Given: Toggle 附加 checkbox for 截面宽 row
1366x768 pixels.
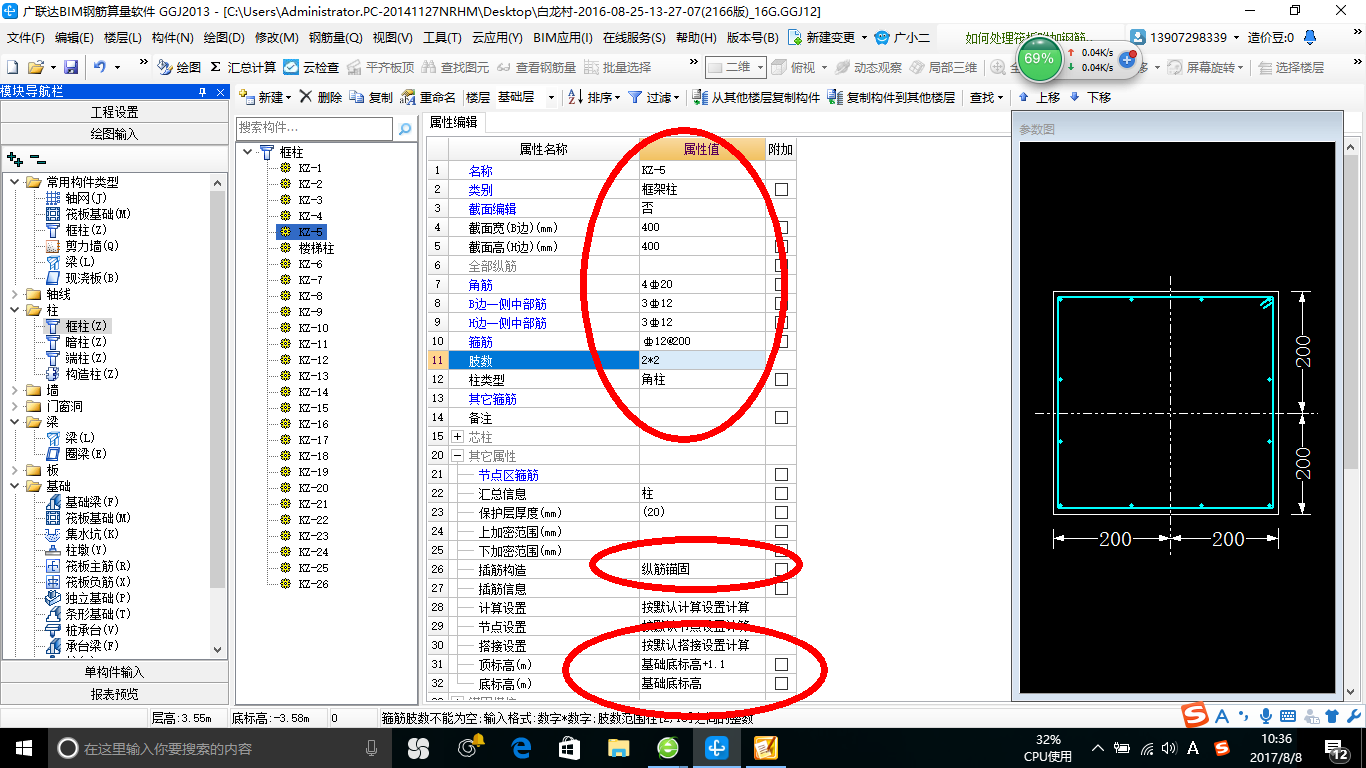Looking at the screenshot, I should (781, 227).
